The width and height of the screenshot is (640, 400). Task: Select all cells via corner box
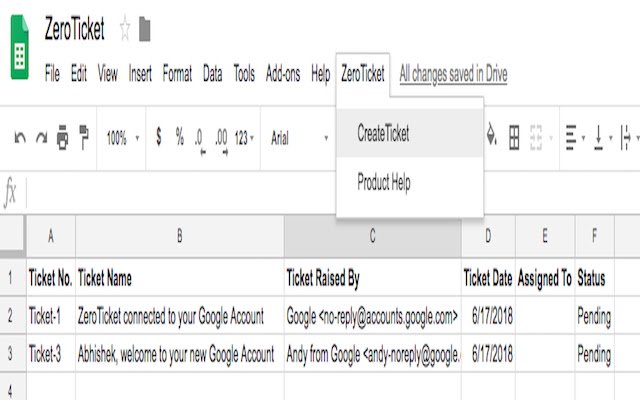pyautogui.click(x=13, y=234)
